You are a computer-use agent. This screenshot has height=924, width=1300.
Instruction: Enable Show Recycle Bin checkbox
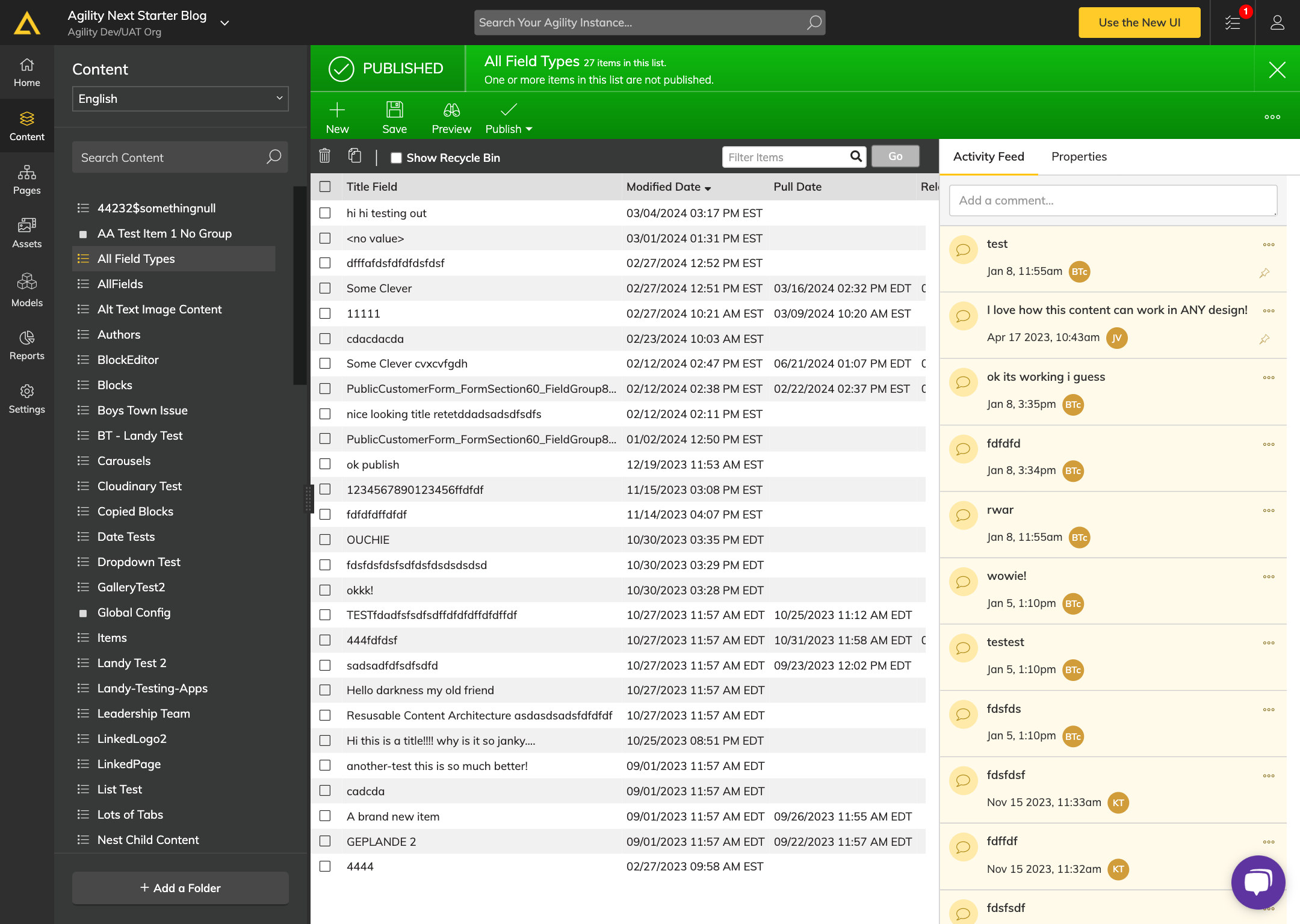396,158
